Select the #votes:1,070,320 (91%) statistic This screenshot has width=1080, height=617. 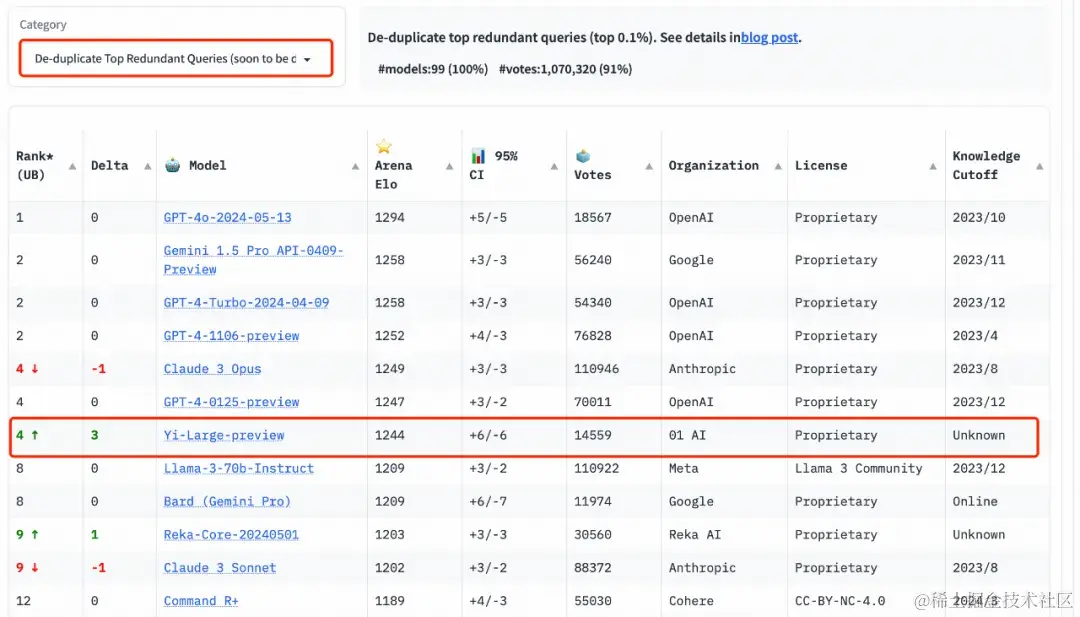[565, 69]
